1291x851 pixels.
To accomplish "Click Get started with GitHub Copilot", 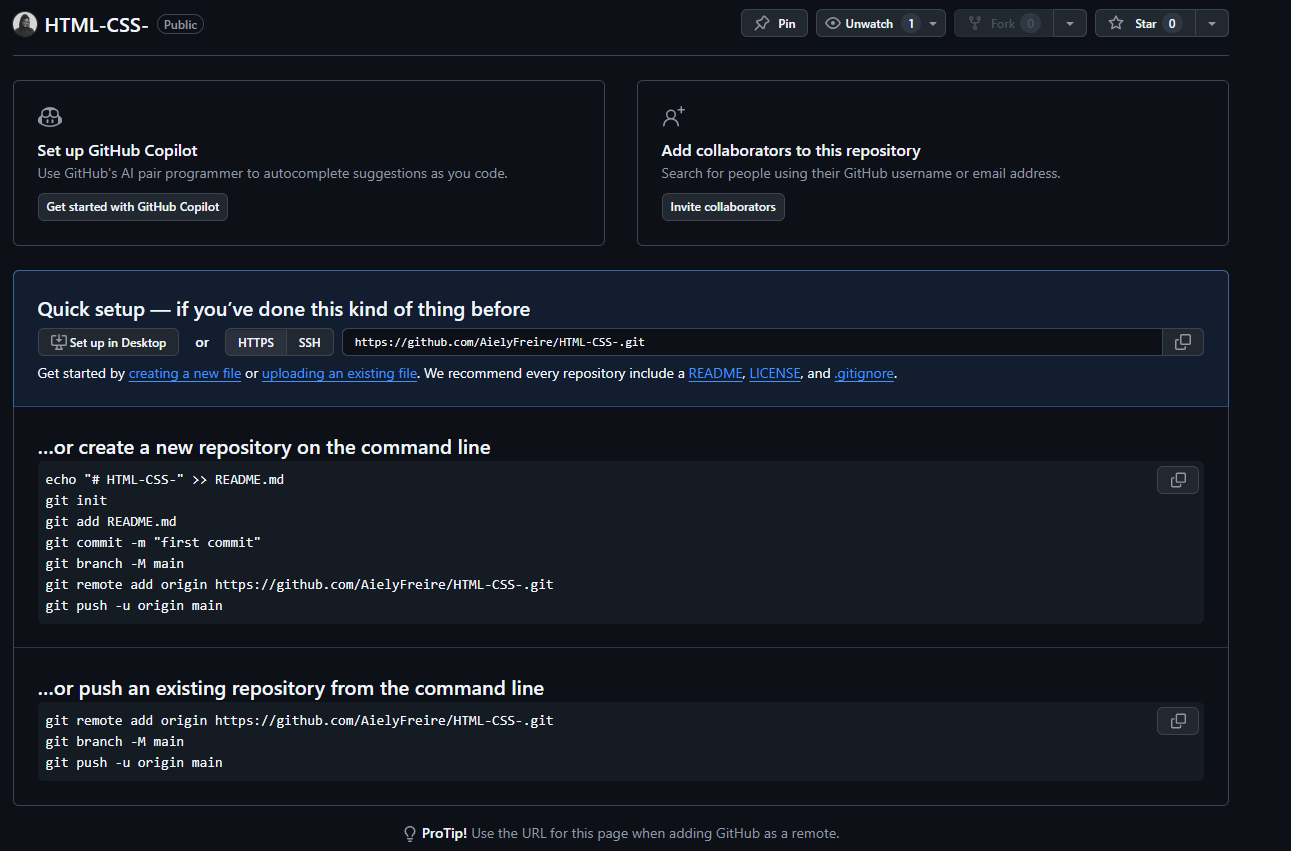I will [x=133, y=207].
